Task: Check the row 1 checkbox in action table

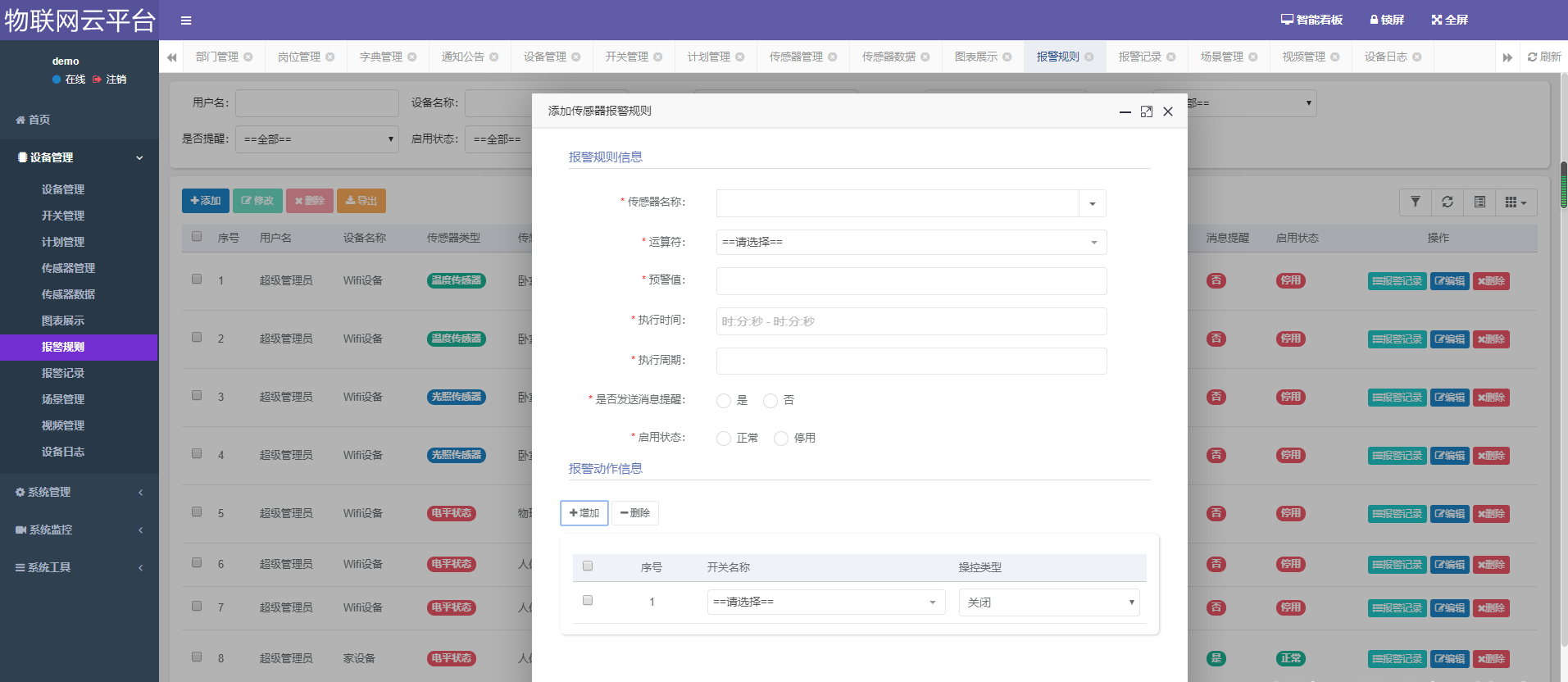Action: point(588,600)
